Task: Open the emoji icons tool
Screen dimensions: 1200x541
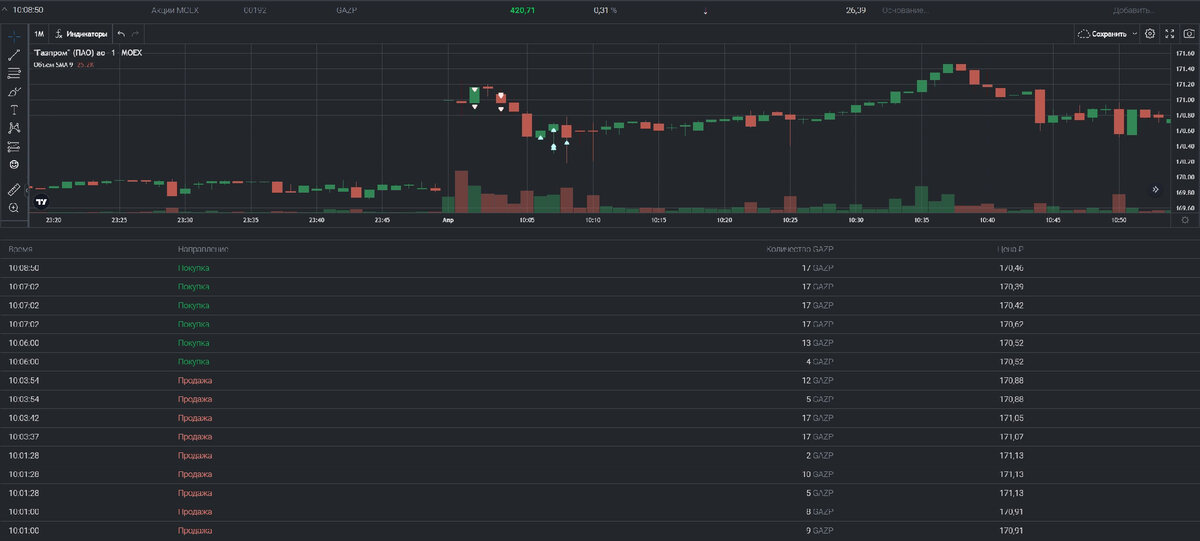Action: click(x=14, y=164)
